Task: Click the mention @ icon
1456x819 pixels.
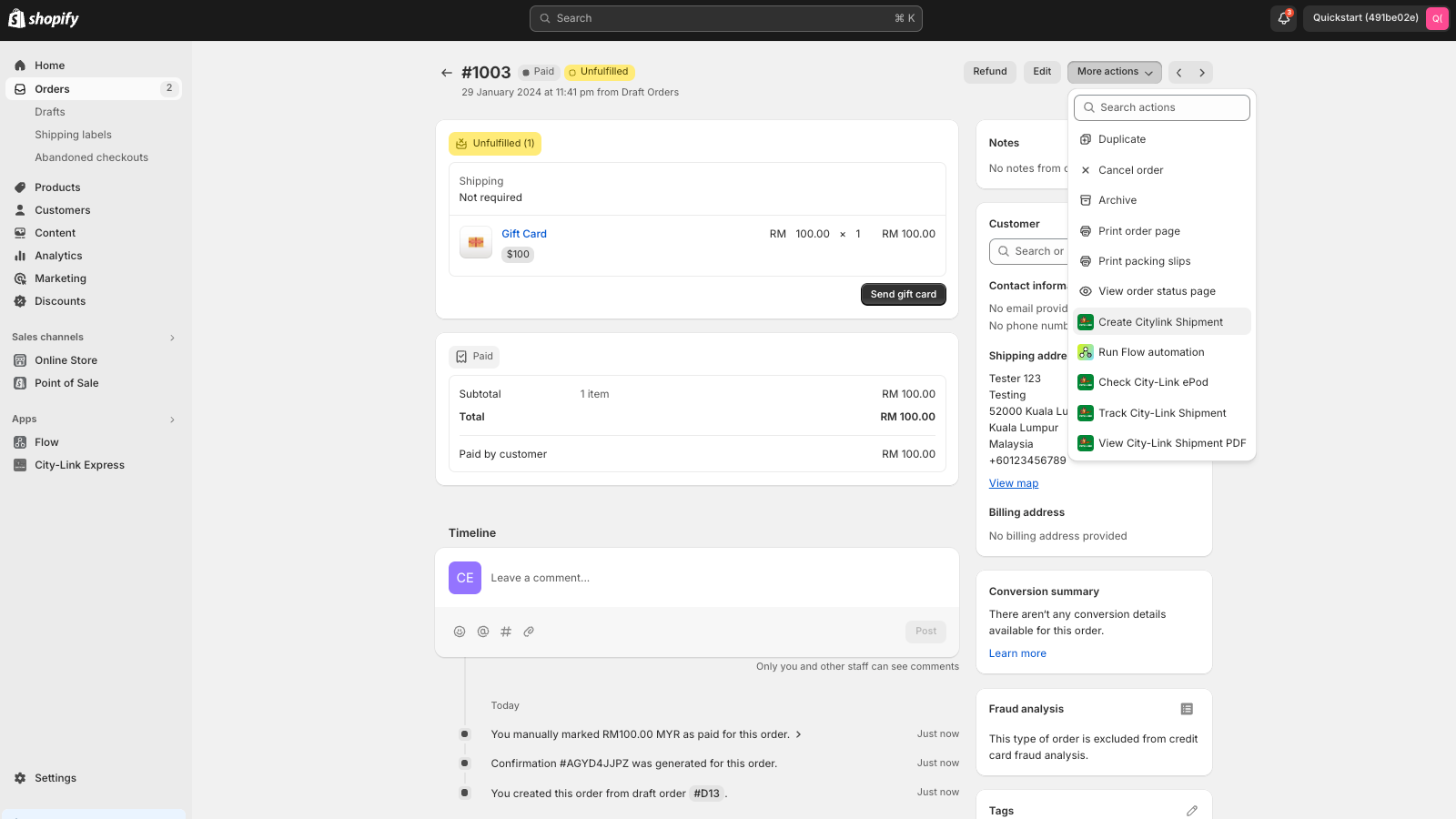Action: (x=483, y=632)
